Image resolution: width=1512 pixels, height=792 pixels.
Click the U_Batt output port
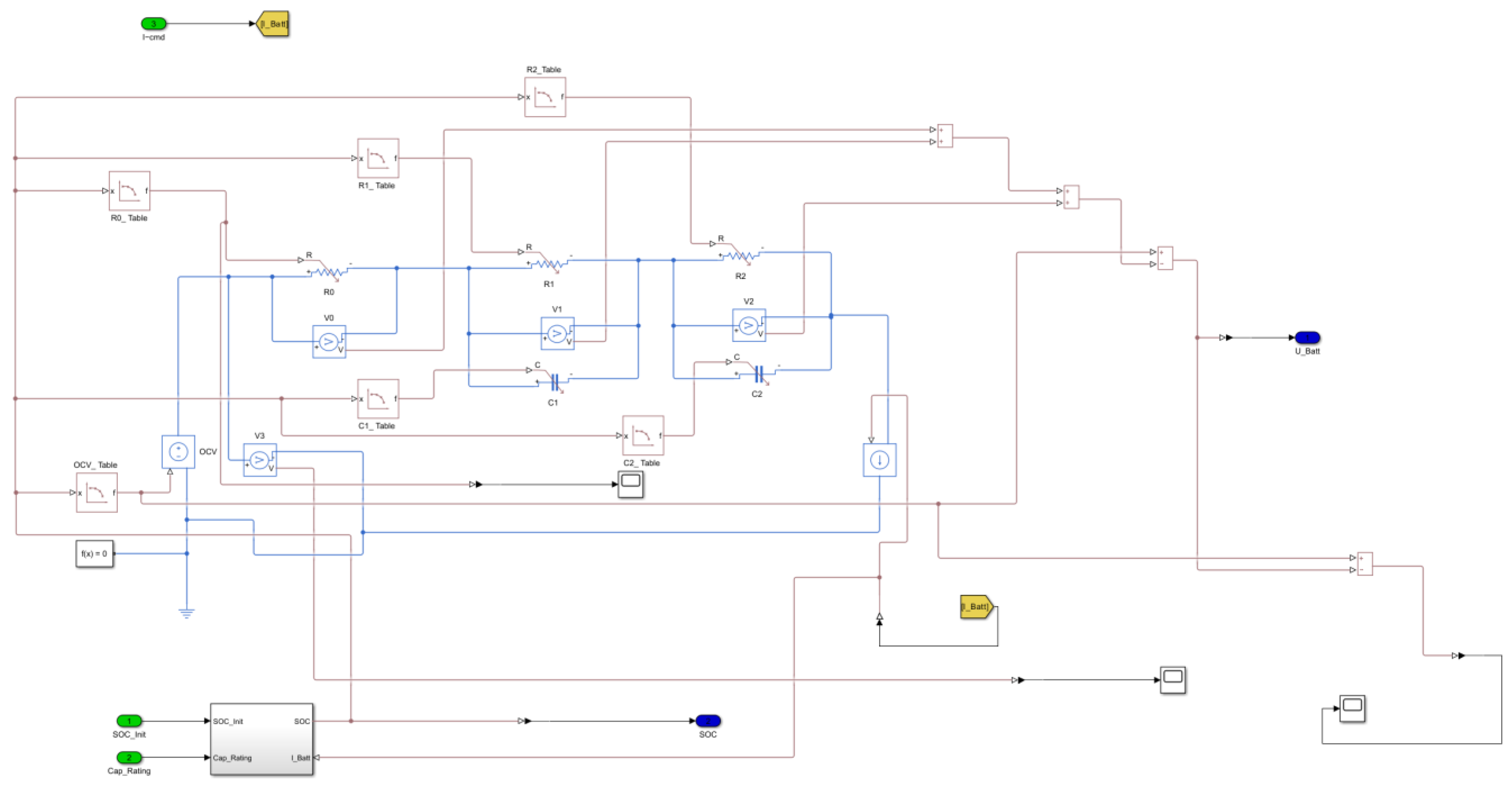pos(1307,337)
